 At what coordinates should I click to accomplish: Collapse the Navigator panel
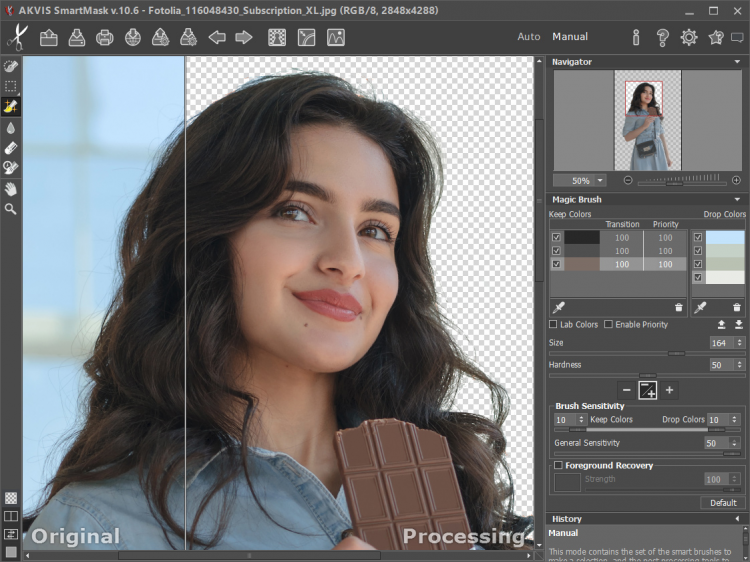point(737,62)
